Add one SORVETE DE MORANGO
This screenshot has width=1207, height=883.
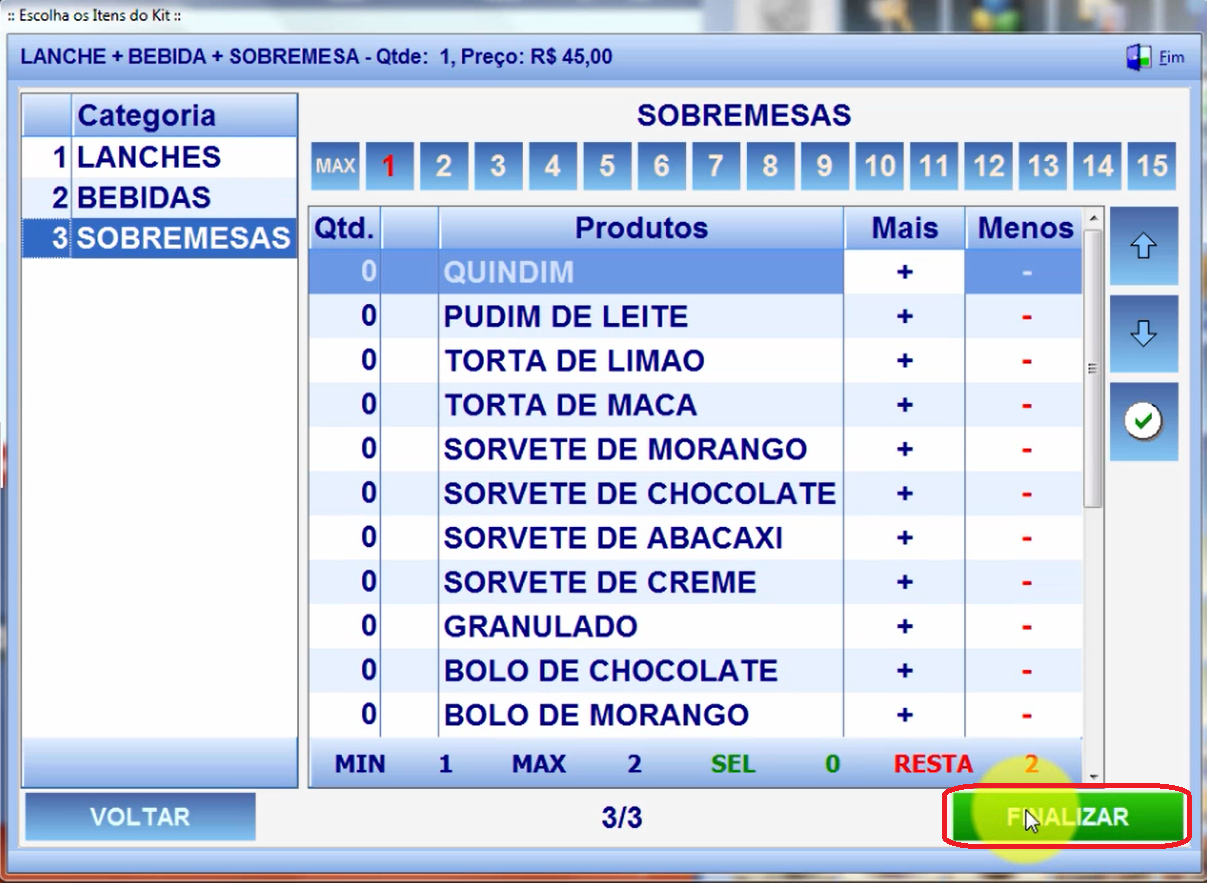pyautogui.click(x=905, y=450)
